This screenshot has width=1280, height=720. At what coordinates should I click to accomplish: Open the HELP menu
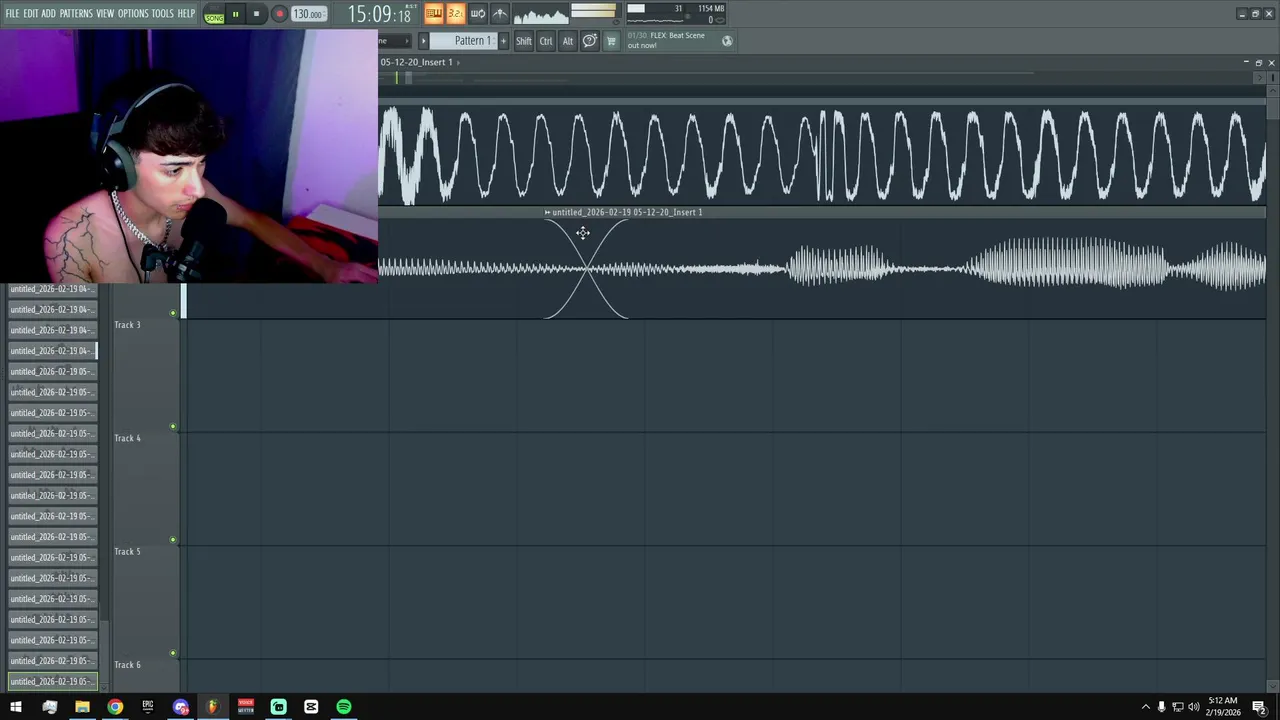pyautogui.click(x=186, y=14)
